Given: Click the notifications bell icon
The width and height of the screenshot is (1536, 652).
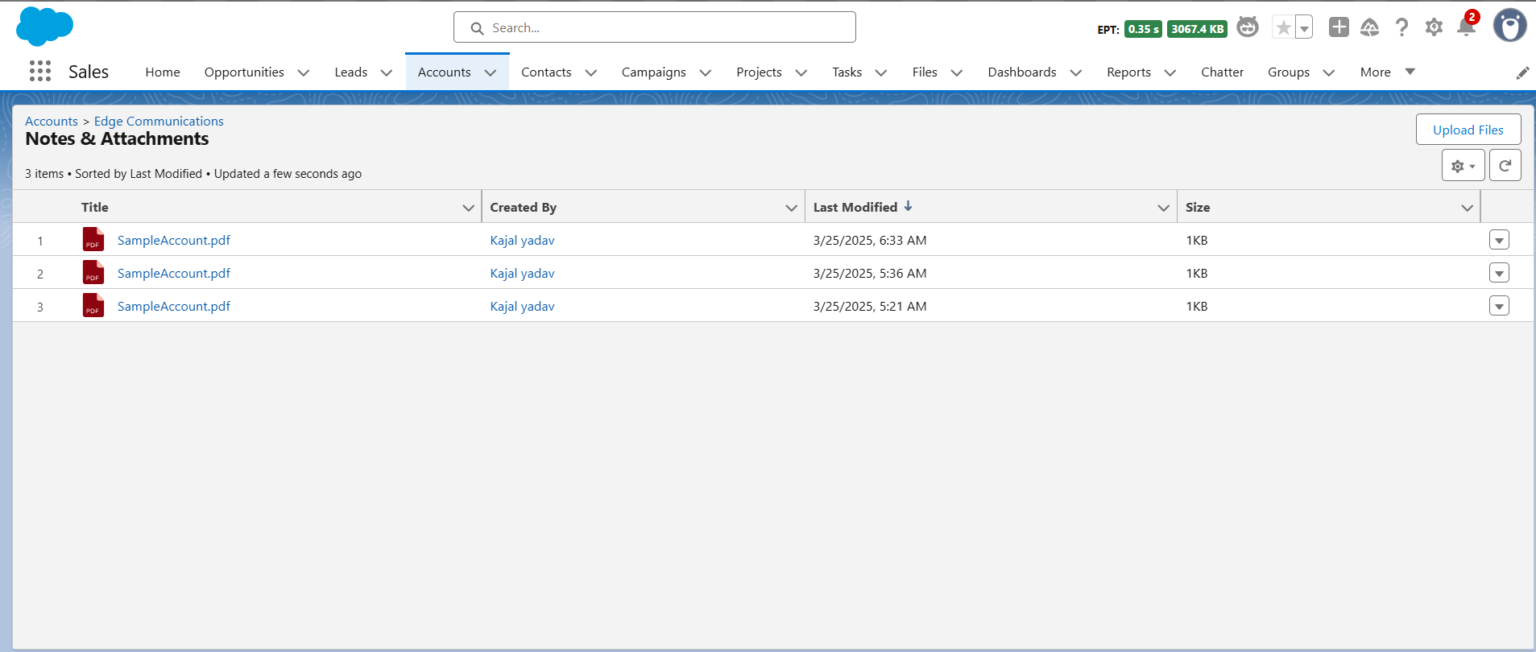Looking at the screenshot, I should (1465, 27).
